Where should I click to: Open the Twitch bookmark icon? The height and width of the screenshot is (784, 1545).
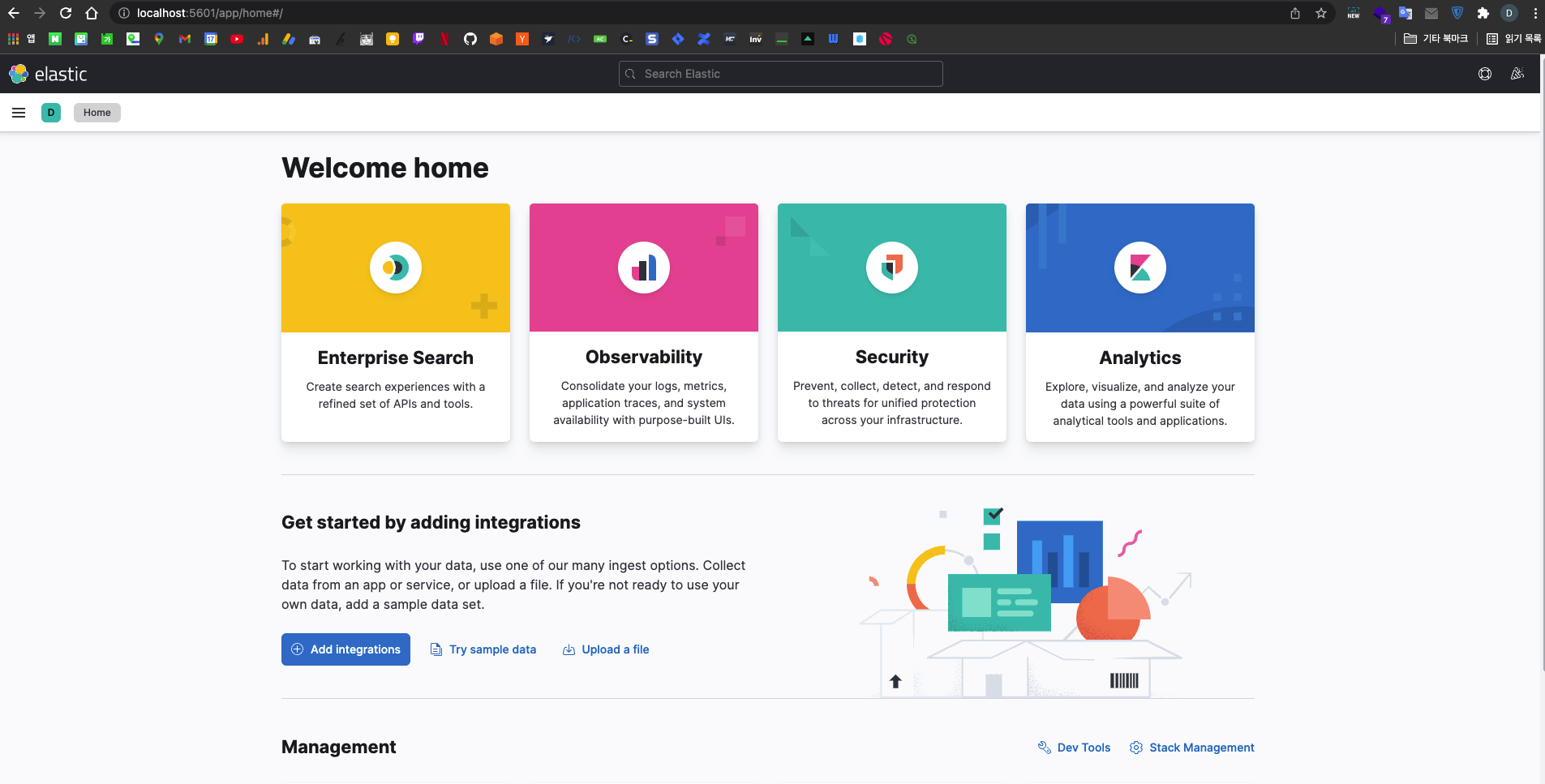[418, 39]
